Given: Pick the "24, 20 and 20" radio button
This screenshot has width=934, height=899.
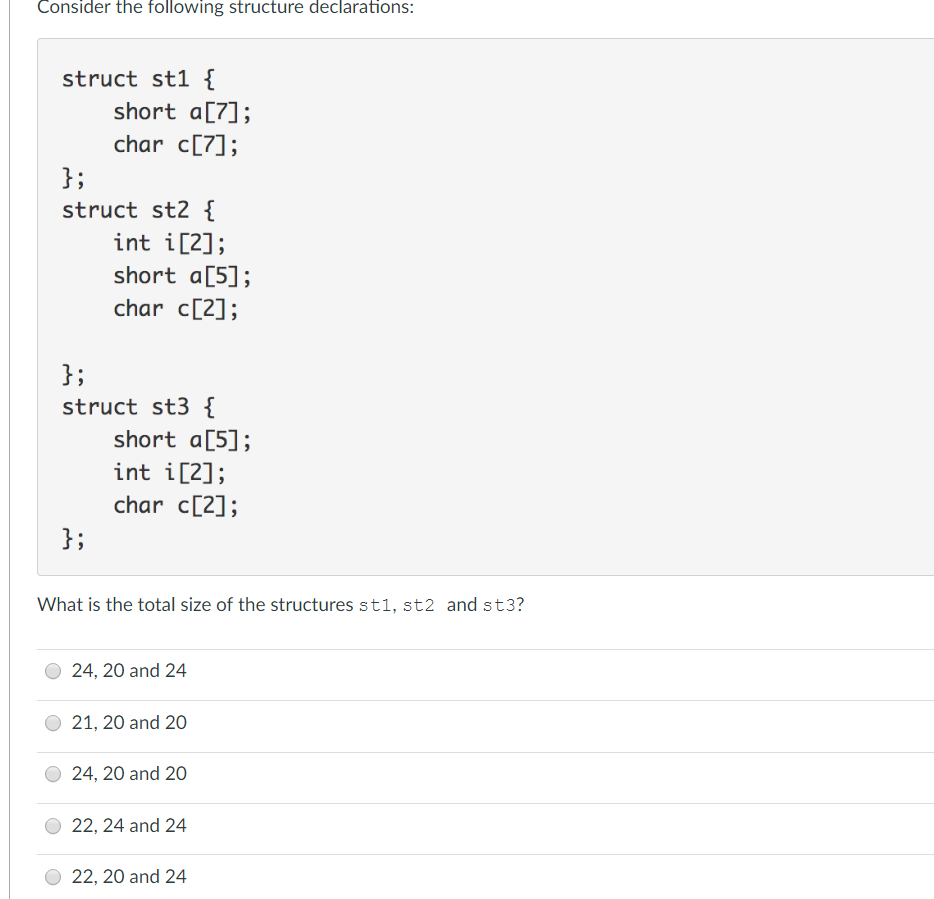Looking at the screenshot, I should (53, 774).
